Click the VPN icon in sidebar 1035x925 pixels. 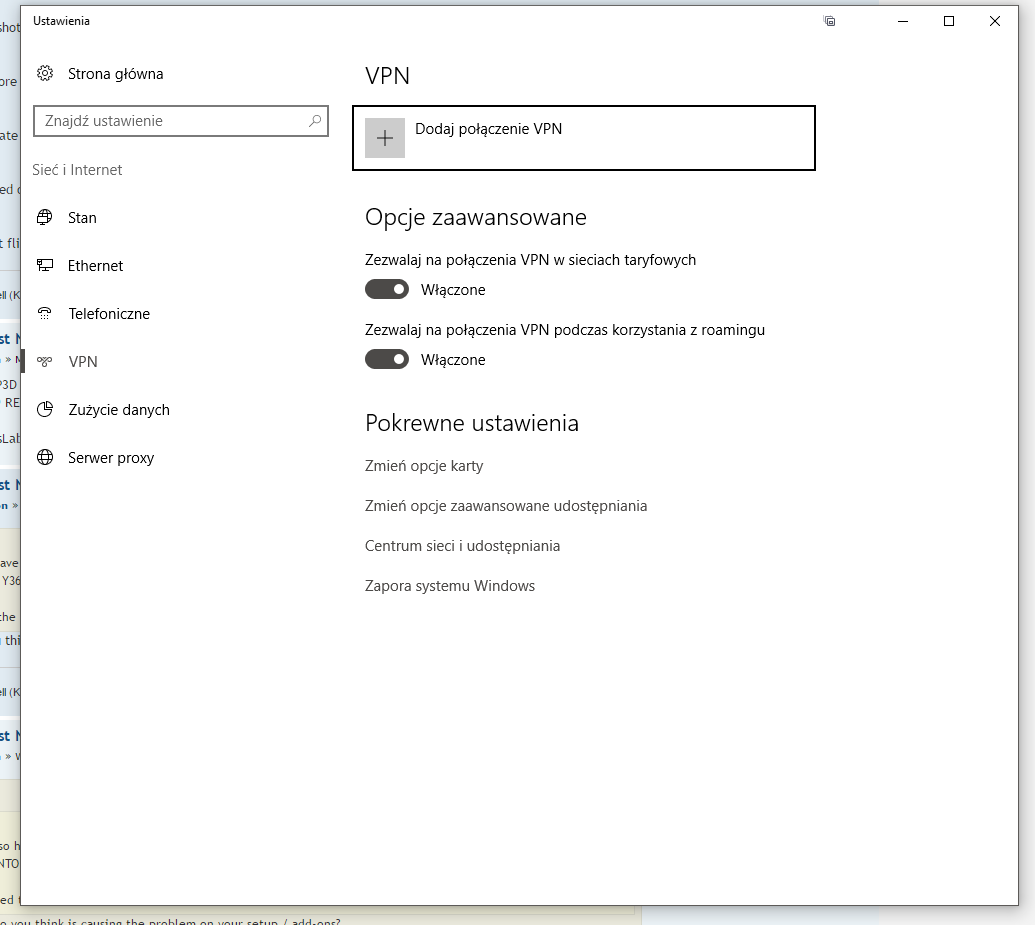(45, 362)
